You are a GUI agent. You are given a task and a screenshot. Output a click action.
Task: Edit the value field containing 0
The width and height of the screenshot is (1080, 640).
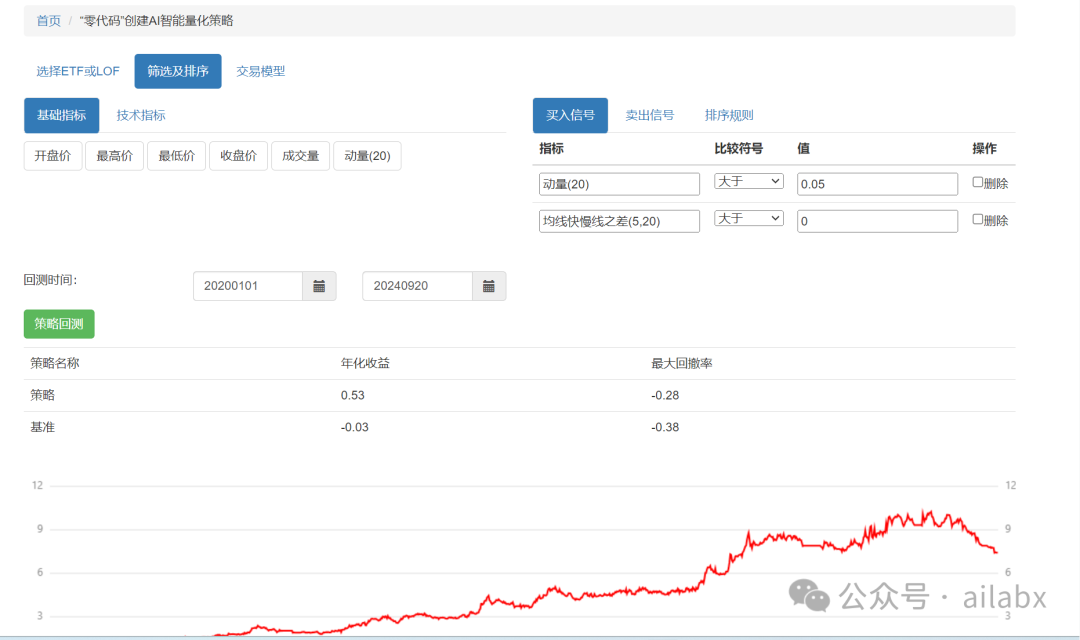point(878,221)
